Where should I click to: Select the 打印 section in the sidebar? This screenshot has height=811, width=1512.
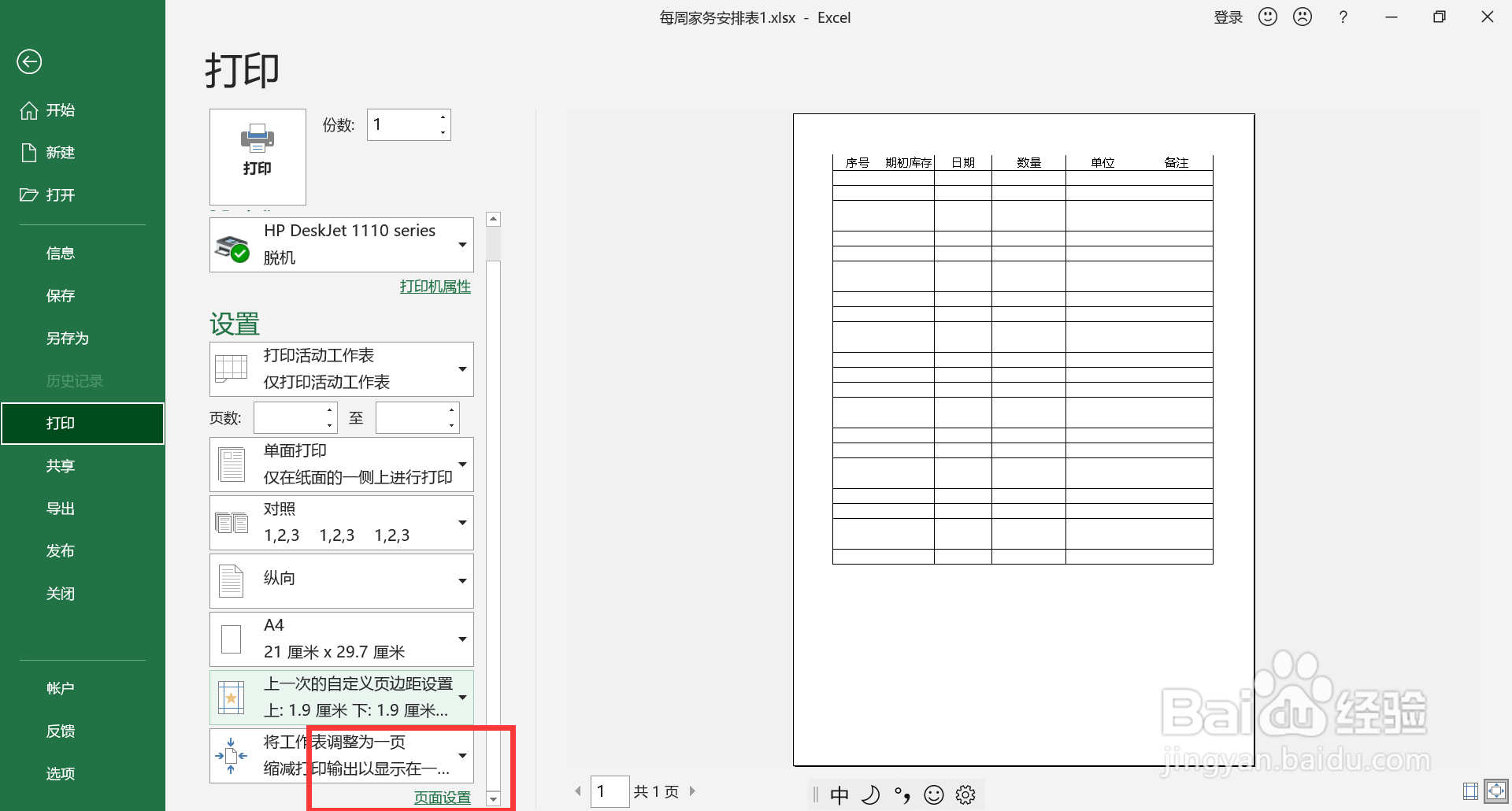coord(61,423)
